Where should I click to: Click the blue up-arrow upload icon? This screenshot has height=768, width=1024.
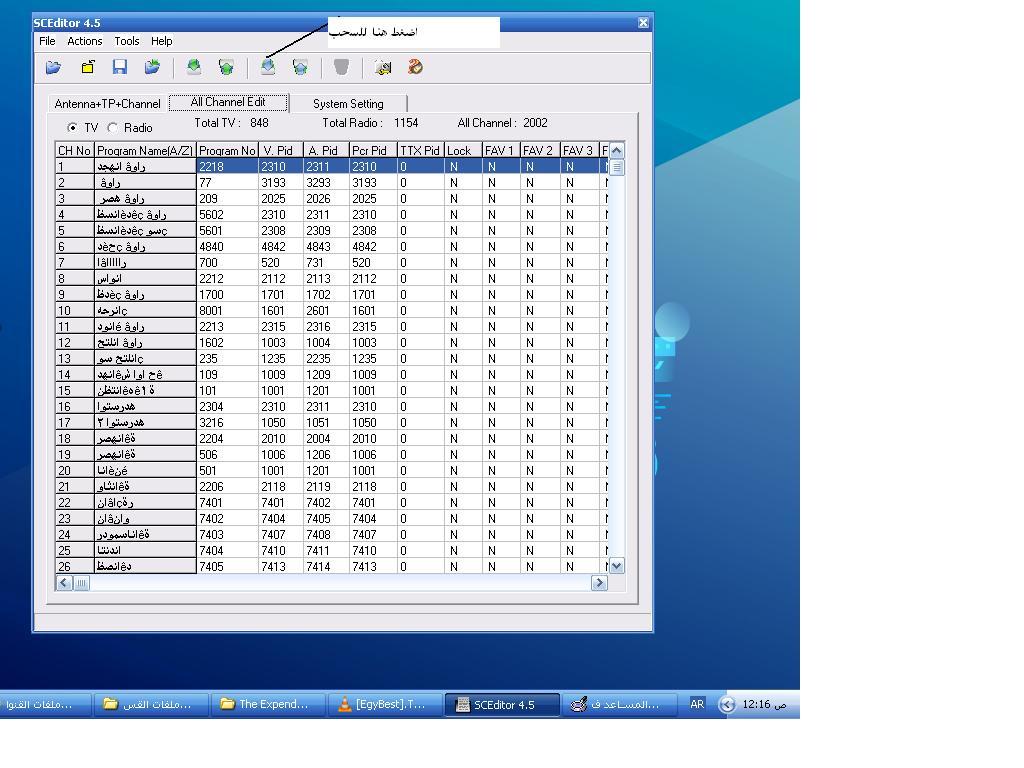point(300,67)
